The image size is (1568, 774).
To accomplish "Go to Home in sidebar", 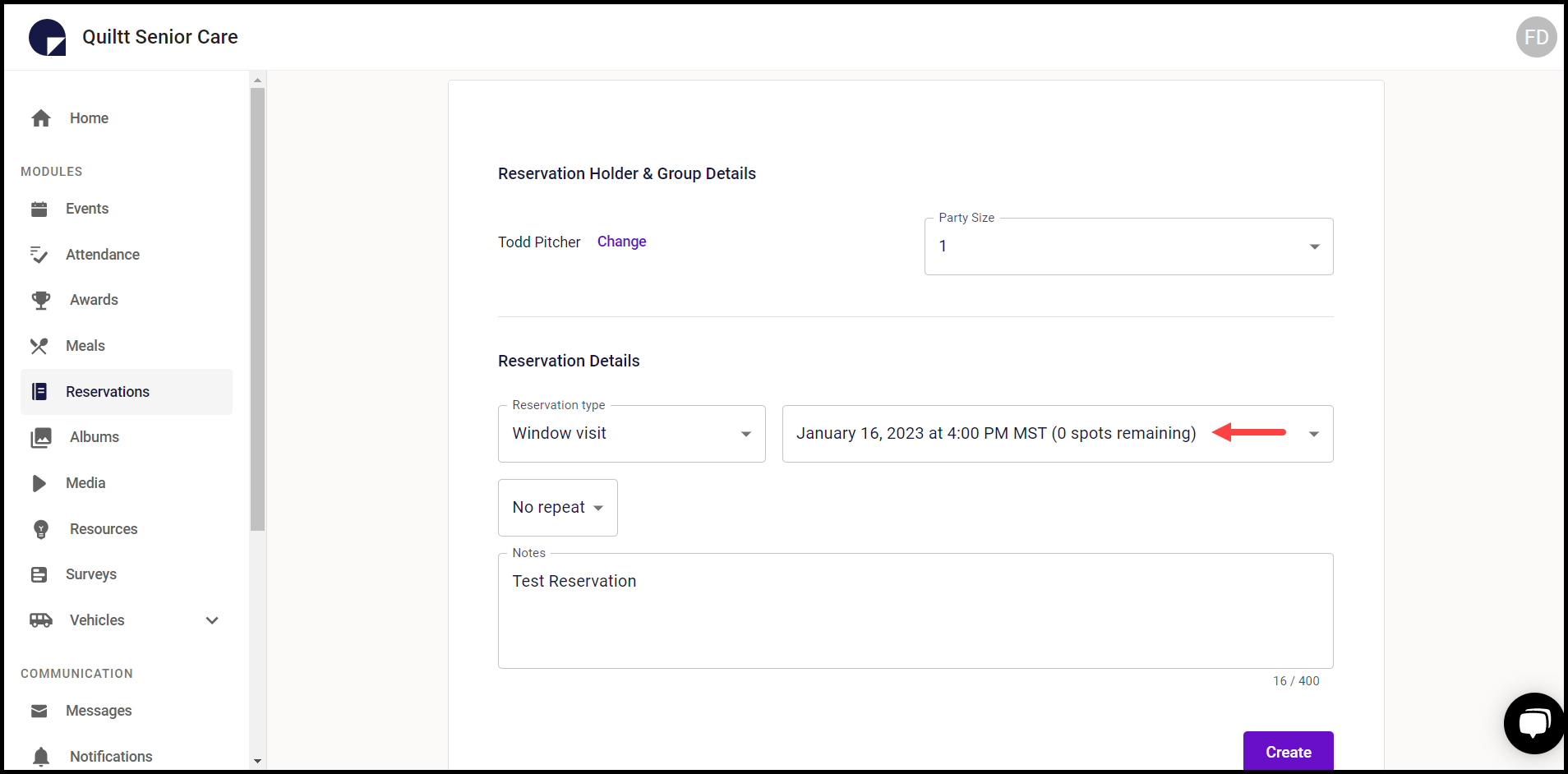I will (x=127, y=118).
